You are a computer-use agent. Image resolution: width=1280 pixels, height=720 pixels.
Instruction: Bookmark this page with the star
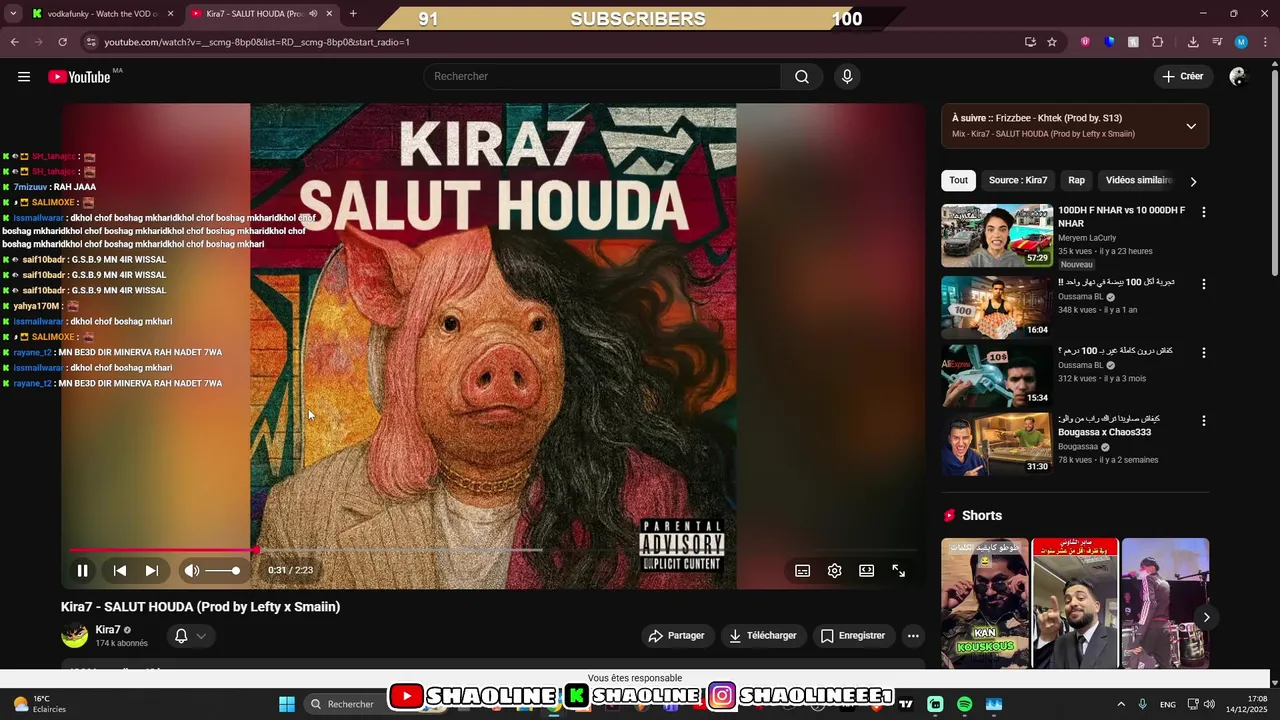tap(1052, 42)
